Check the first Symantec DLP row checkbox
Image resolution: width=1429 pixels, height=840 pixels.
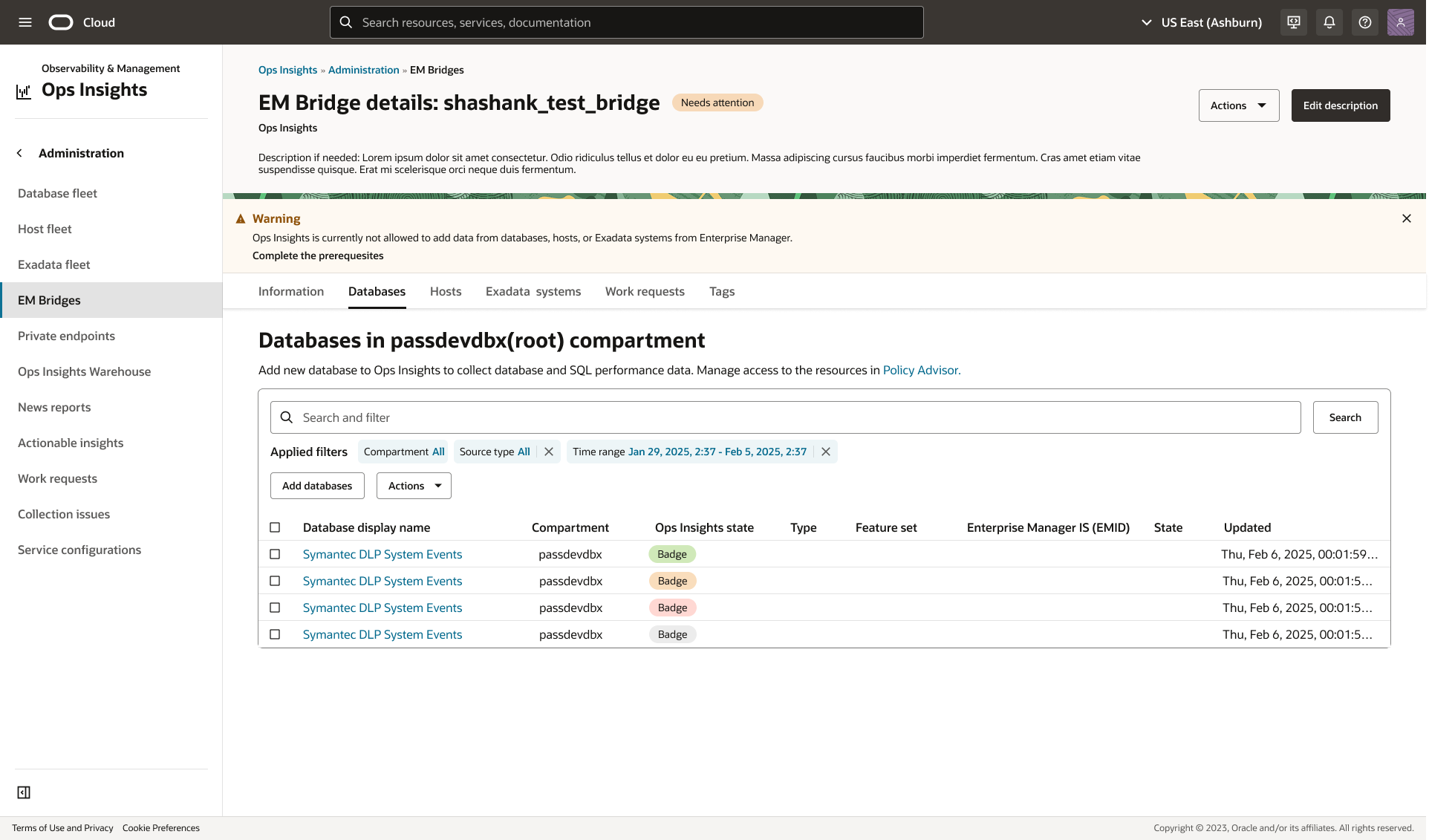pos(275,554)
